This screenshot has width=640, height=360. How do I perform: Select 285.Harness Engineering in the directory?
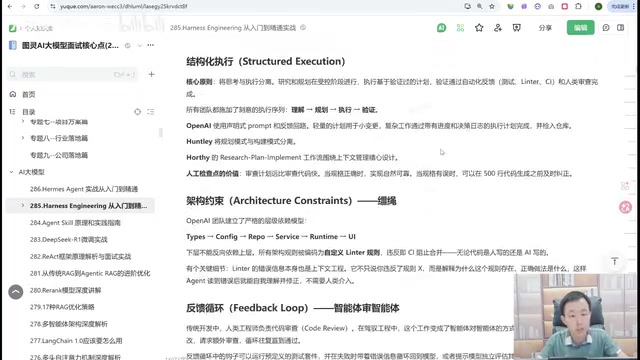pyautogui.click(x=88, y=206)
